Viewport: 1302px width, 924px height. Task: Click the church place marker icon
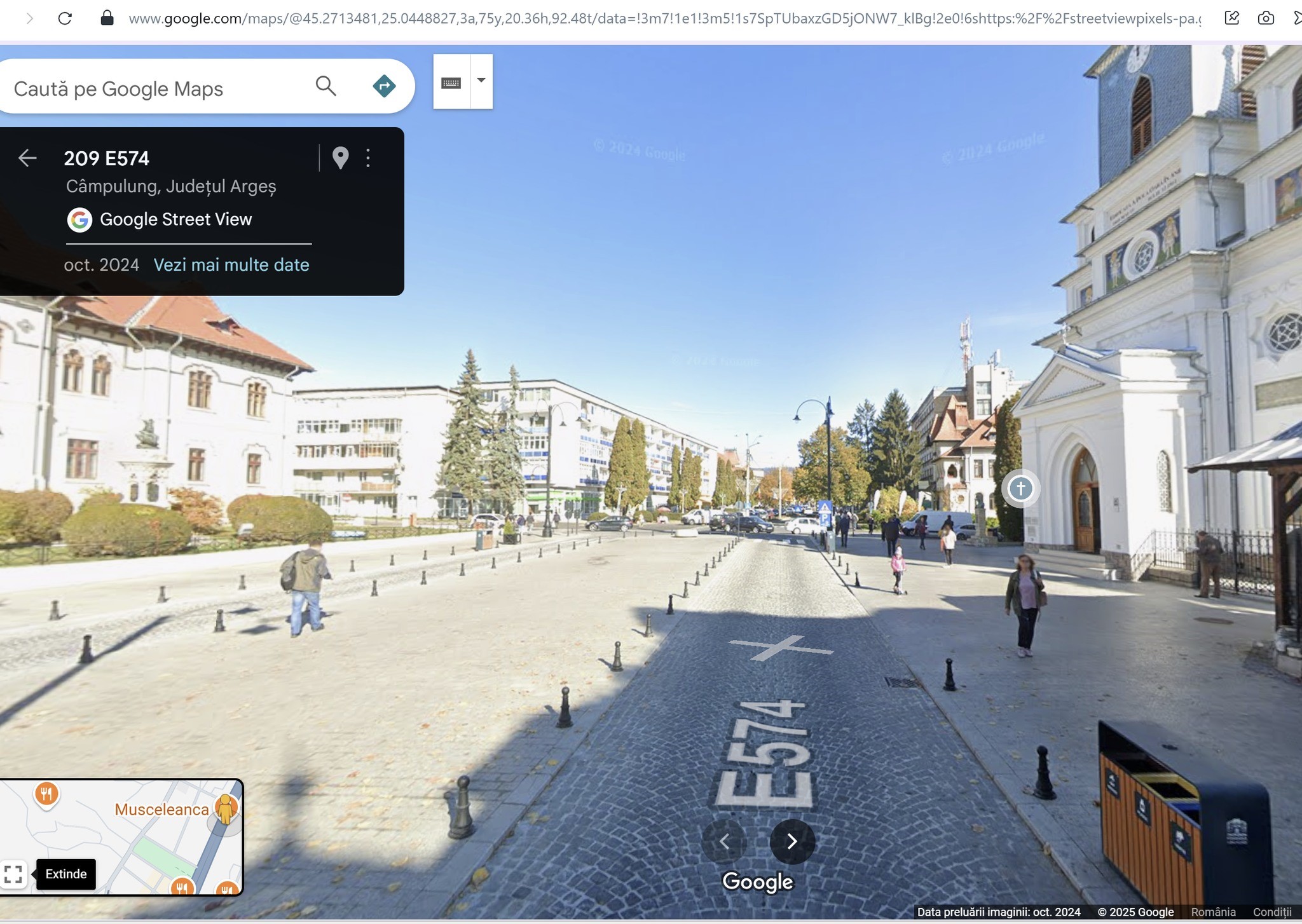(1020, 488)
